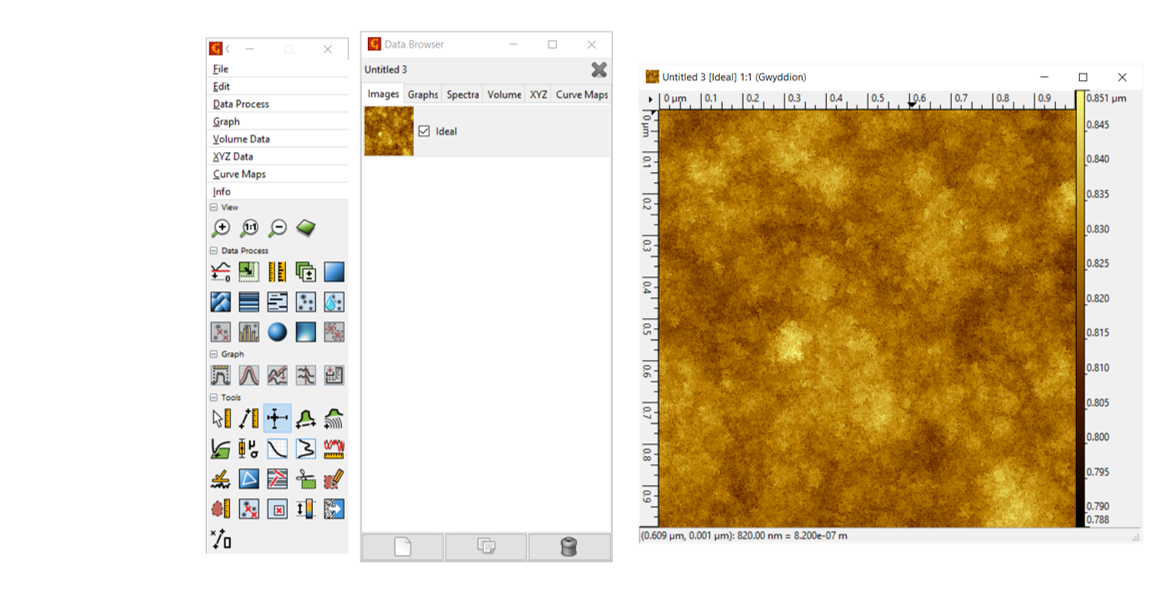
Task: Open the 3D view of data
Action: coord(306,229)
